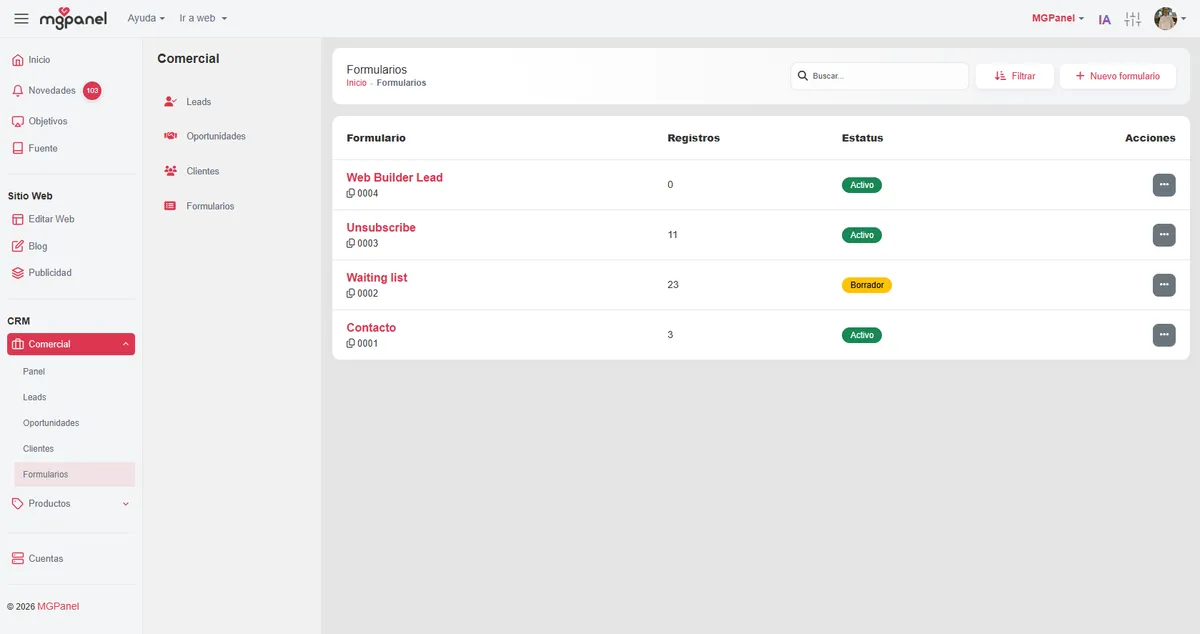Open the MGPanel account dropdown
This screenshot has height=634, width=1200.
click(x=1057, y=19)
